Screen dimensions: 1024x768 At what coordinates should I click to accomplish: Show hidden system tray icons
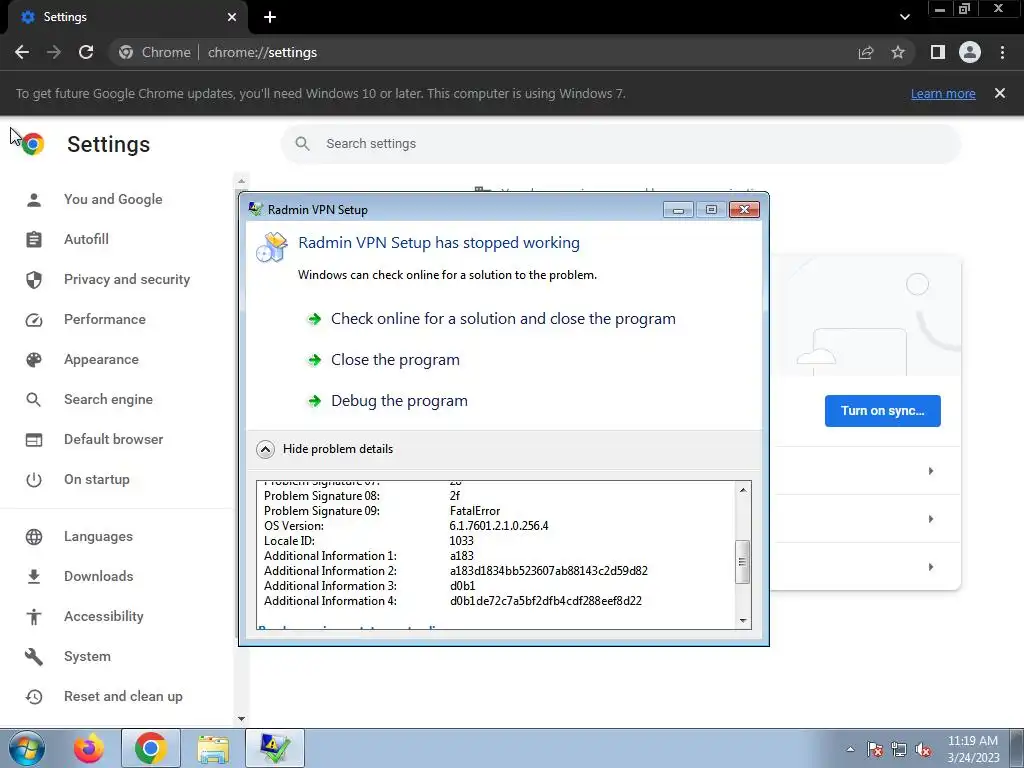pyautogui.click(x=850, y=749)
